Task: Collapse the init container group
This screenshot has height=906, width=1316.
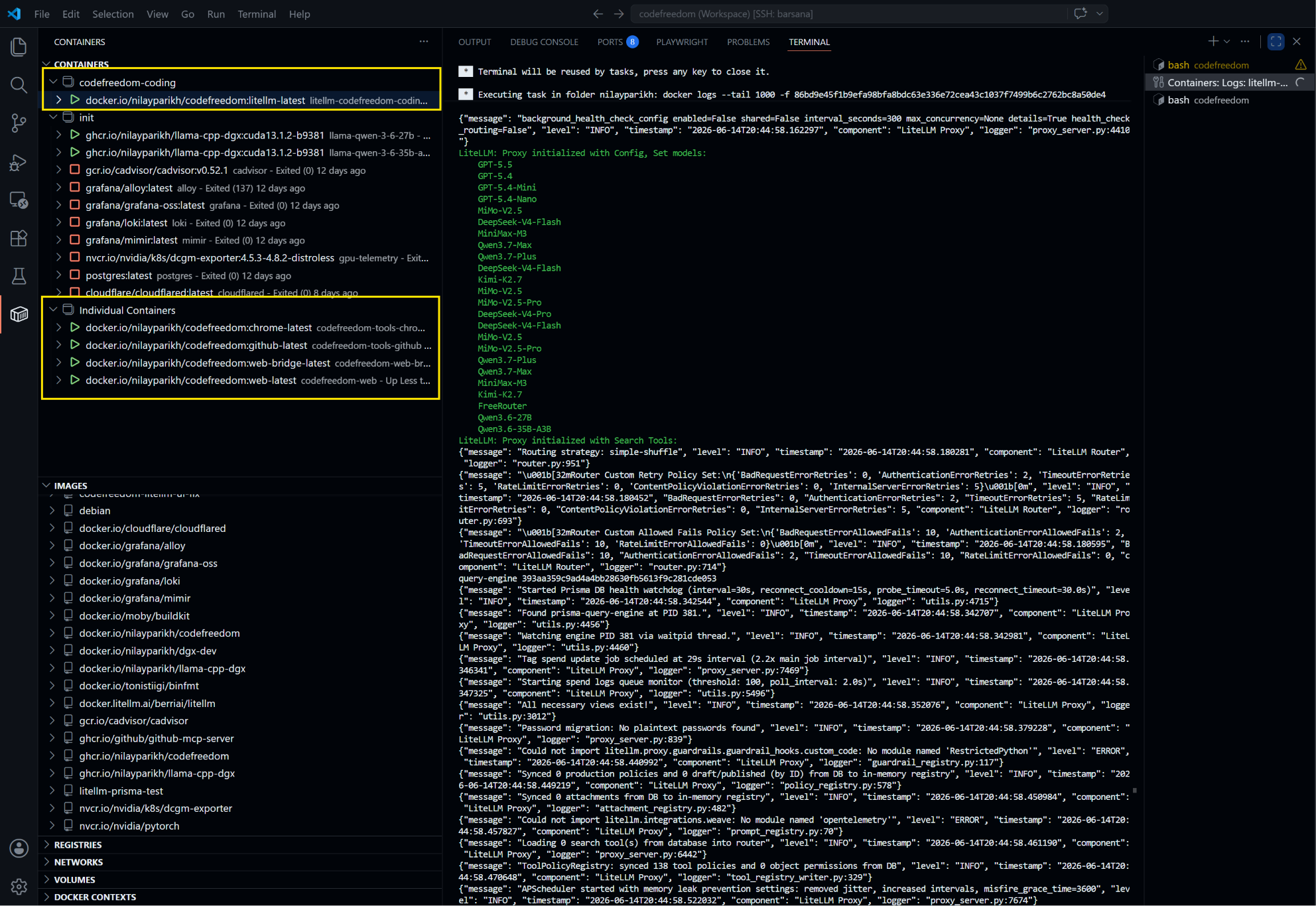Action: (x=53, y=117)
